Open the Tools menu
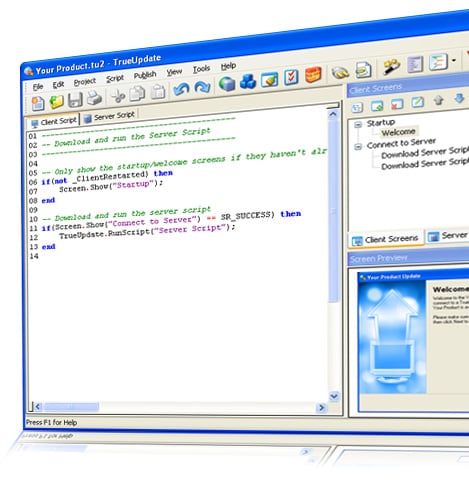 pos(201,69)
